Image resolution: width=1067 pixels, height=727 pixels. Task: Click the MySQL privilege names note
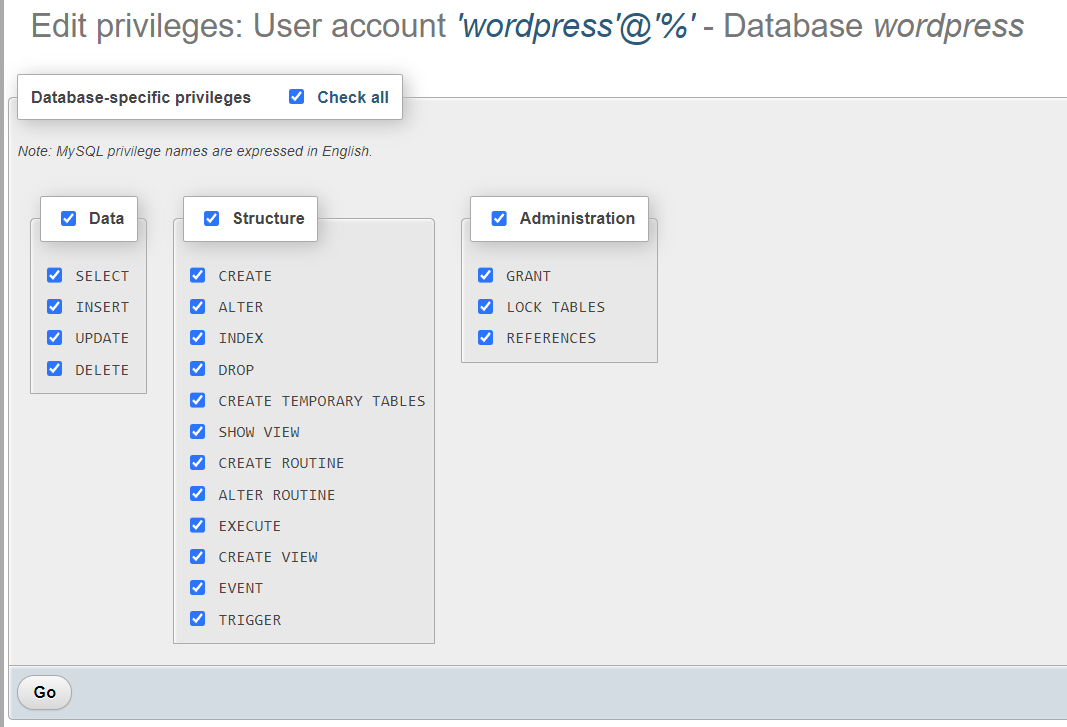[195, 151]
